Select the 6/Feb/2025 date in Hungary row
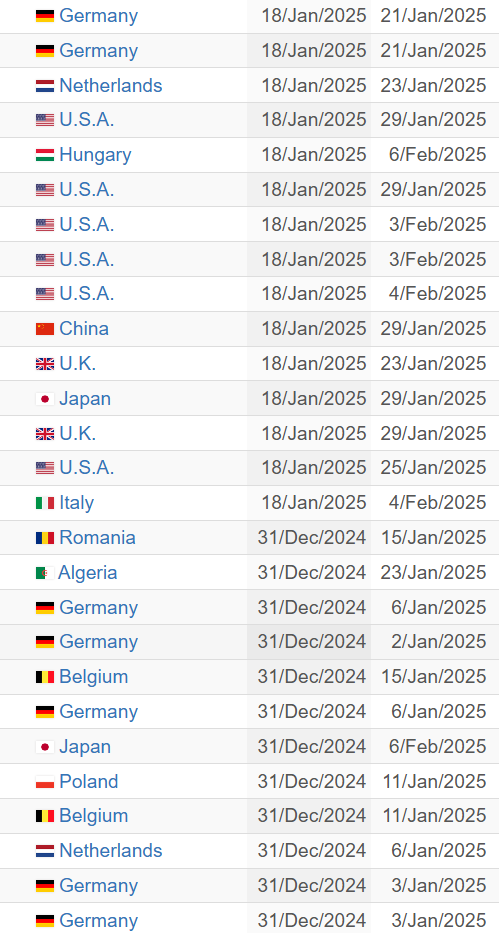499x933 pixels. tap(438, 155)
